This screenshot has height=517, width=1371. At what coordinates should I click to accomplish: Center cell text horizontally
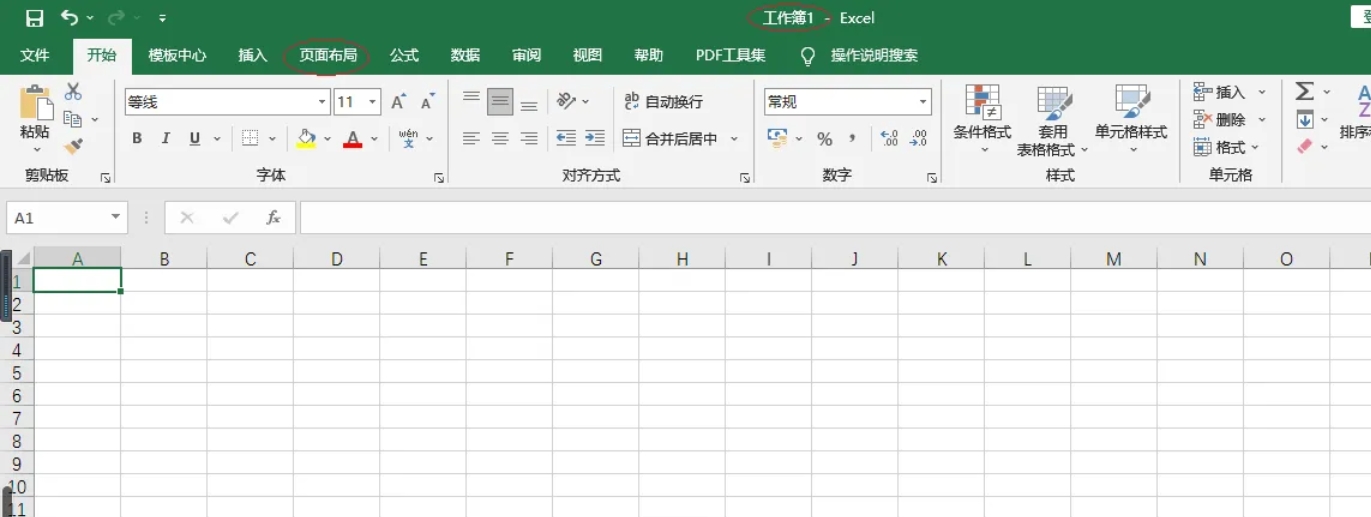(500, 139)
